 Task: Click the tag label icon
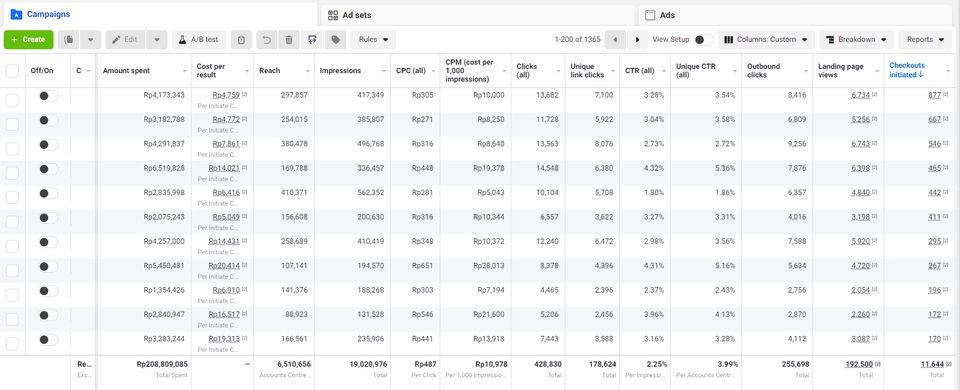[335, 40]
